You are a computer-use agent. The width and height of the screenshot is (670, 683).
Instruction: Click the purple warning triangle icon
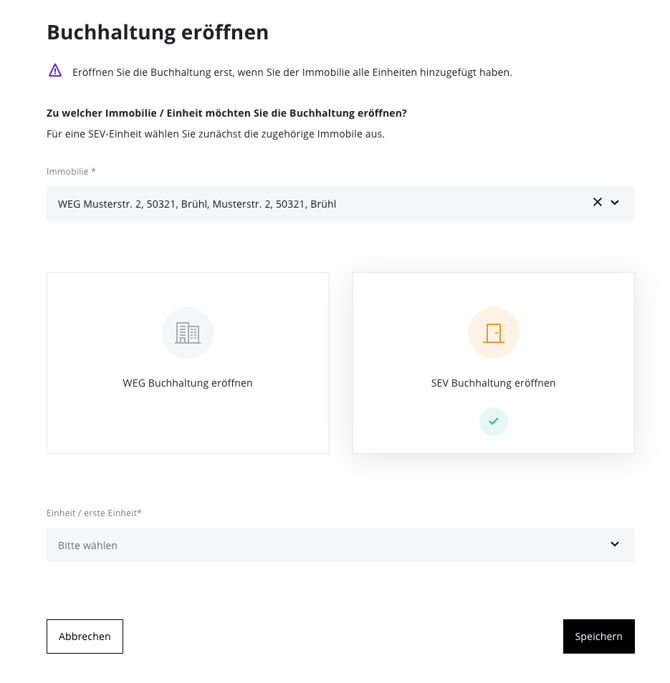click(x=55, y=70)
